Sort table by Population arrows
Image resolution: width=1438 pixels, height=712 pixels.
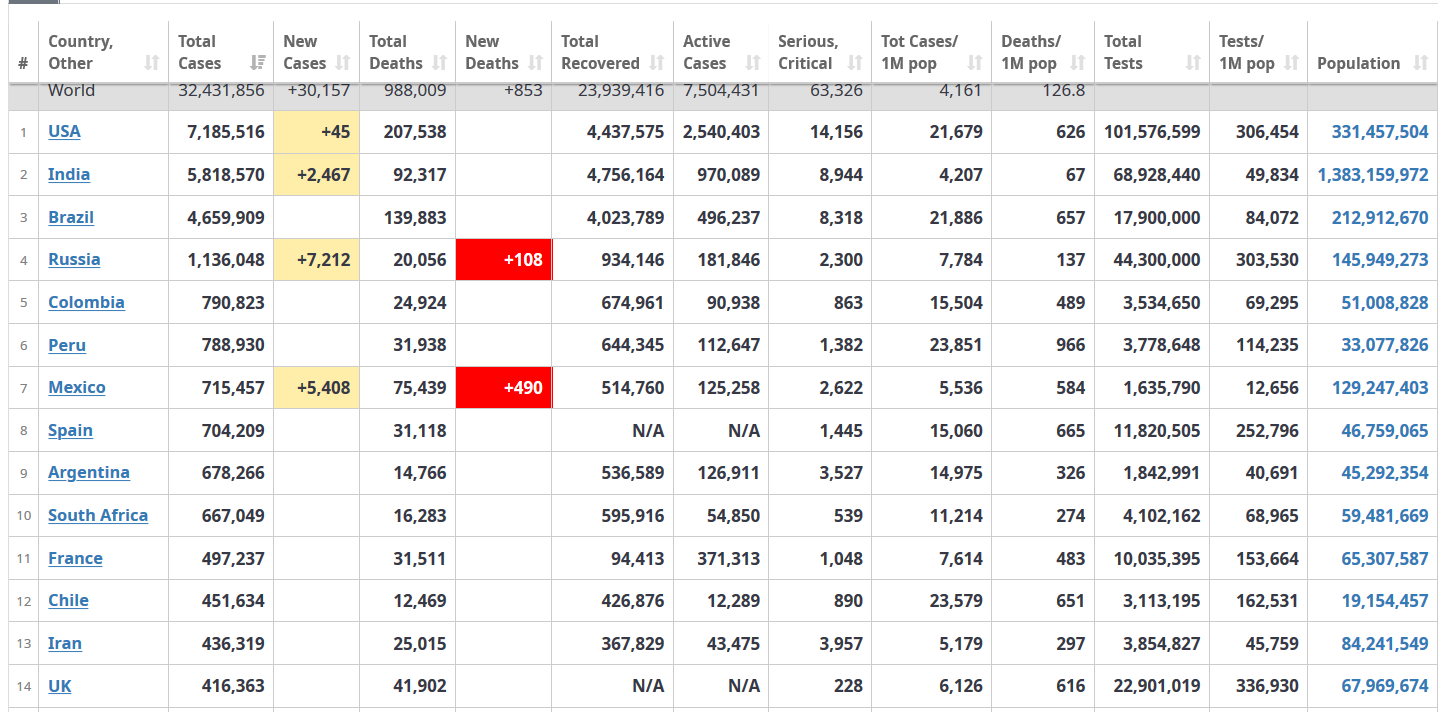(1421, 63)
